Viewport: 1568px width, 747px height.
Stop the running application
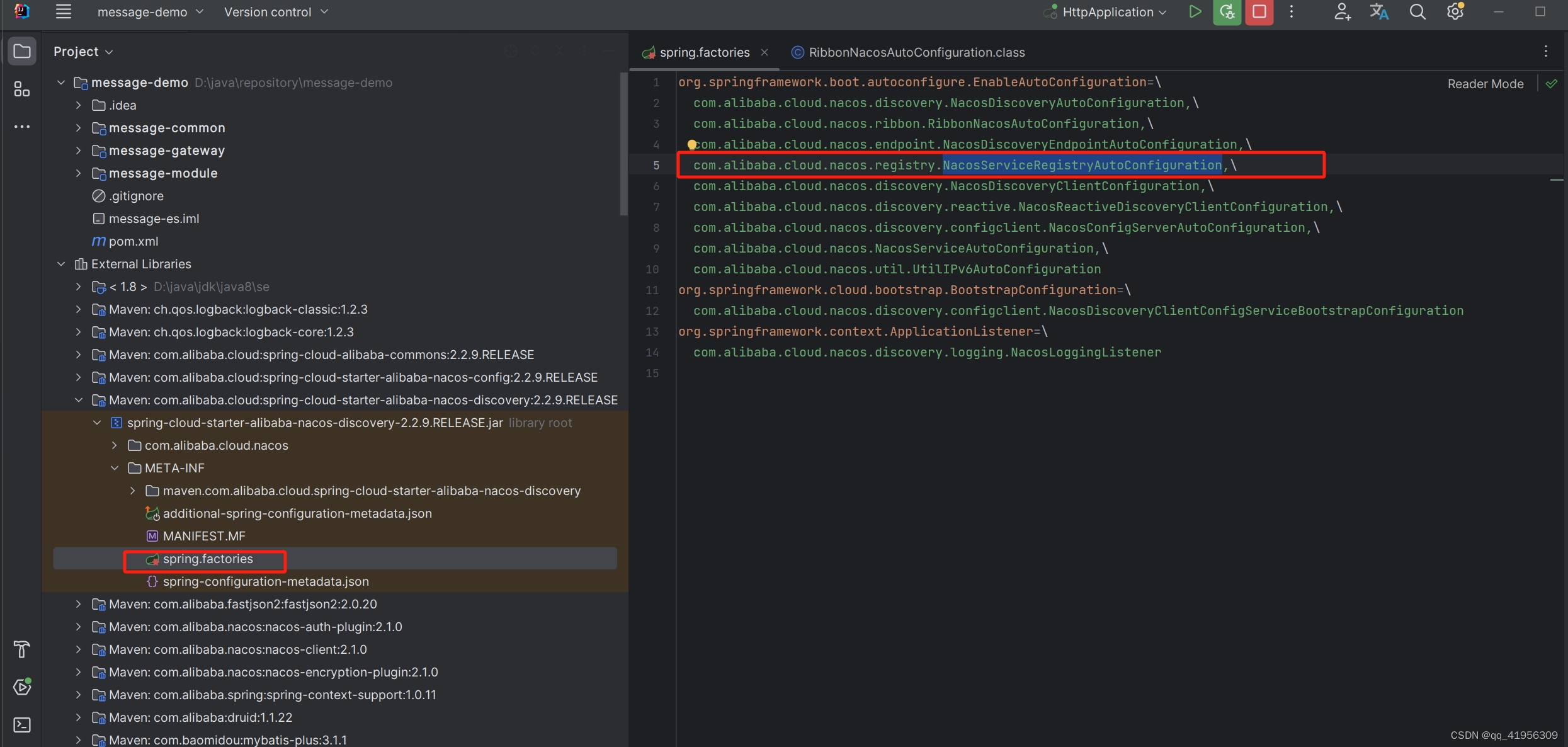coord(1259,11)
